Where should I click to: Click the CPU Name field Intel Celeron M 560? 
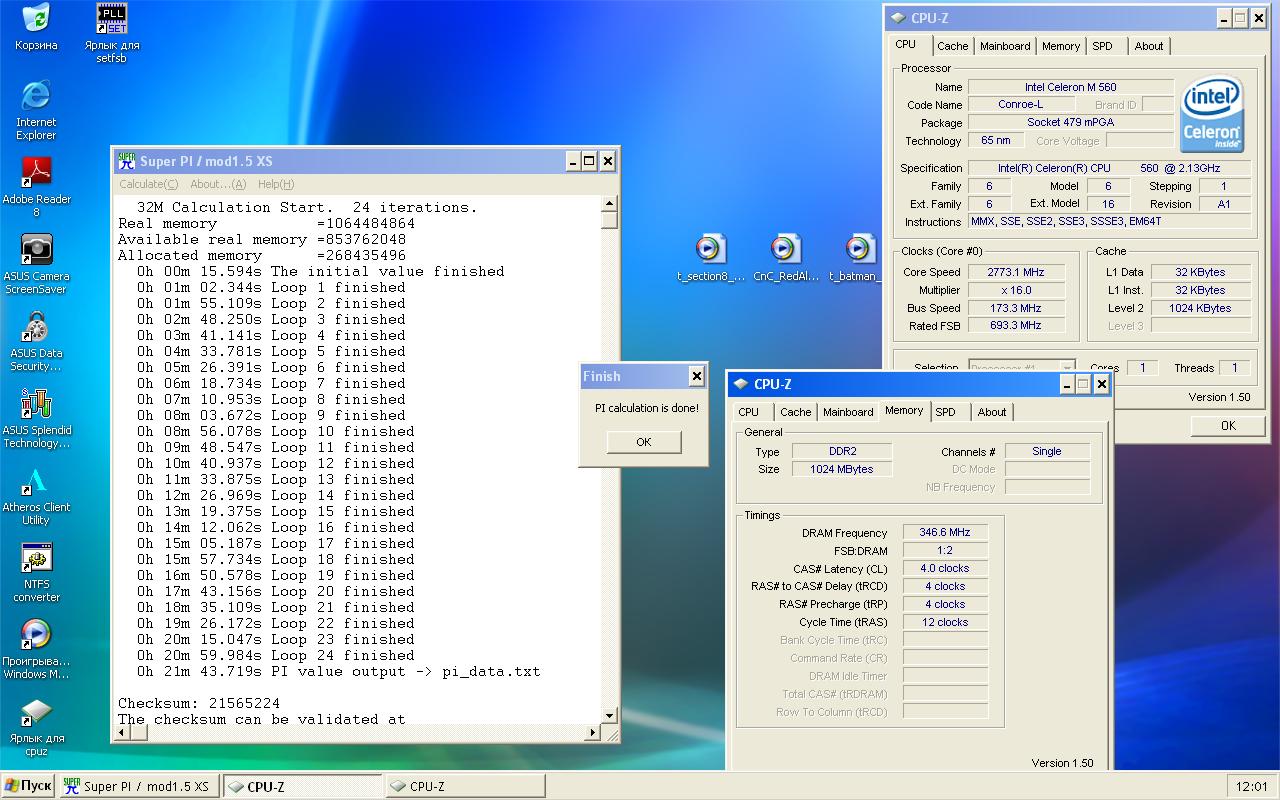(1070, 87)
